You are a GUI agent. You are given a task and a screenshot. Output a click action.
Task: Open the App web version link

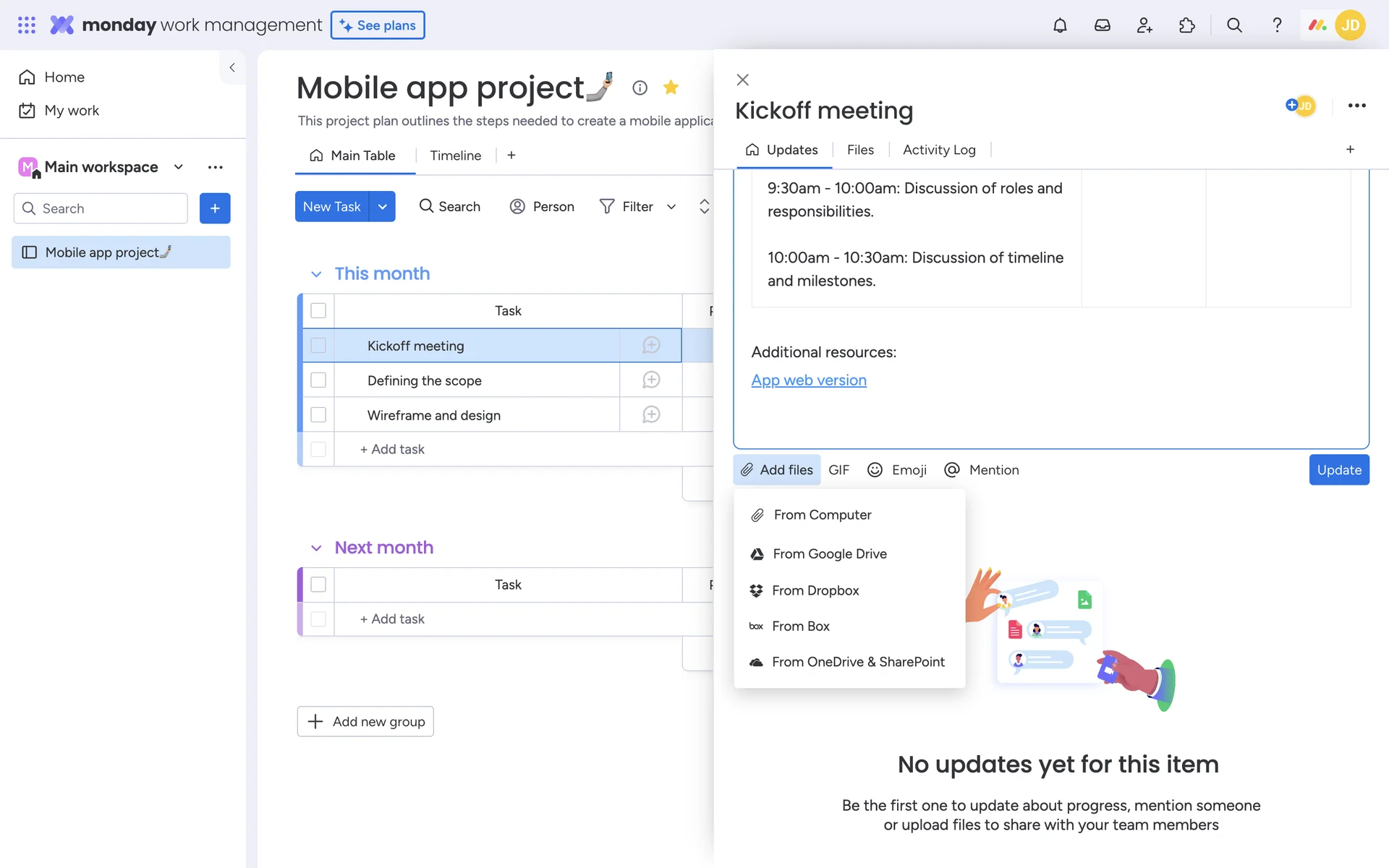[x=809, y=380]
